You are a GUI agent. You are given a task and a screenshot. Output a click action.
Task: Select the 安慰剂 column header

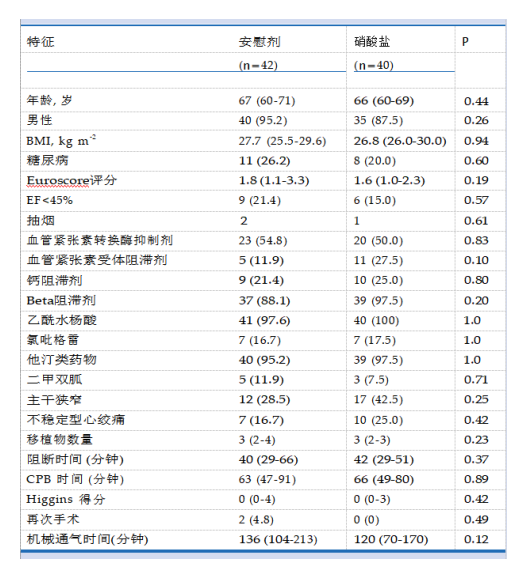[x=260, y=42]
